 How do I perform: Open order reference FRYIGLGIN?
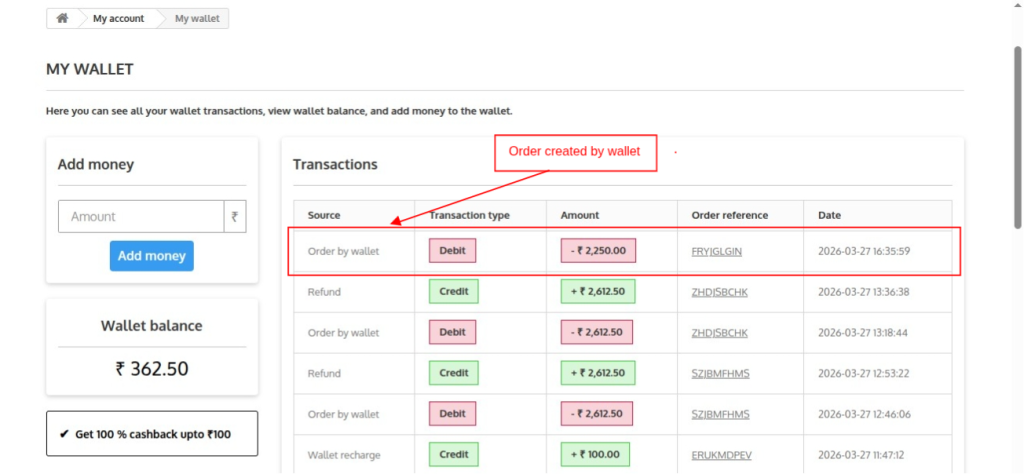(x=716, y=251)
